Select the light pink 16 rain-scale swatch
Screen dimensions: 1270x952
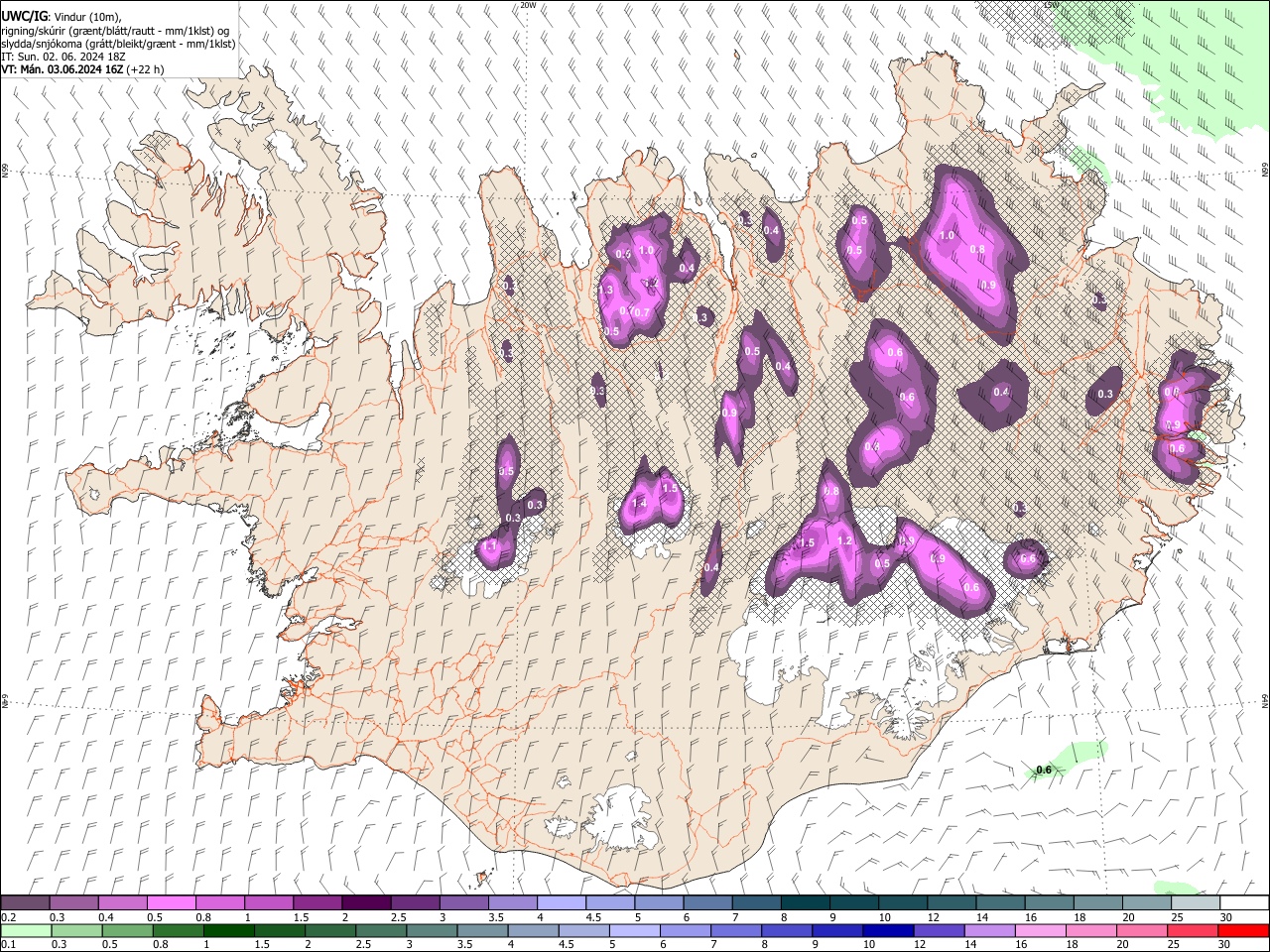point(1040,931)
